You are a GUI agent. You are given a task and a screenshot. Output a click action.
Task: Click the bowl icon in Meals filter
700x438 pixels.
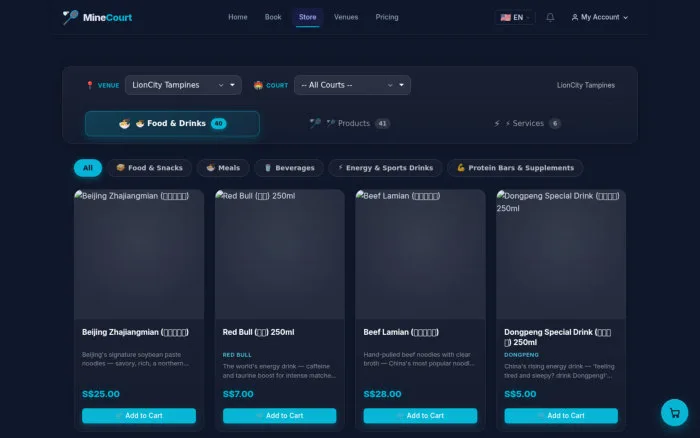[x=210, y=167]
